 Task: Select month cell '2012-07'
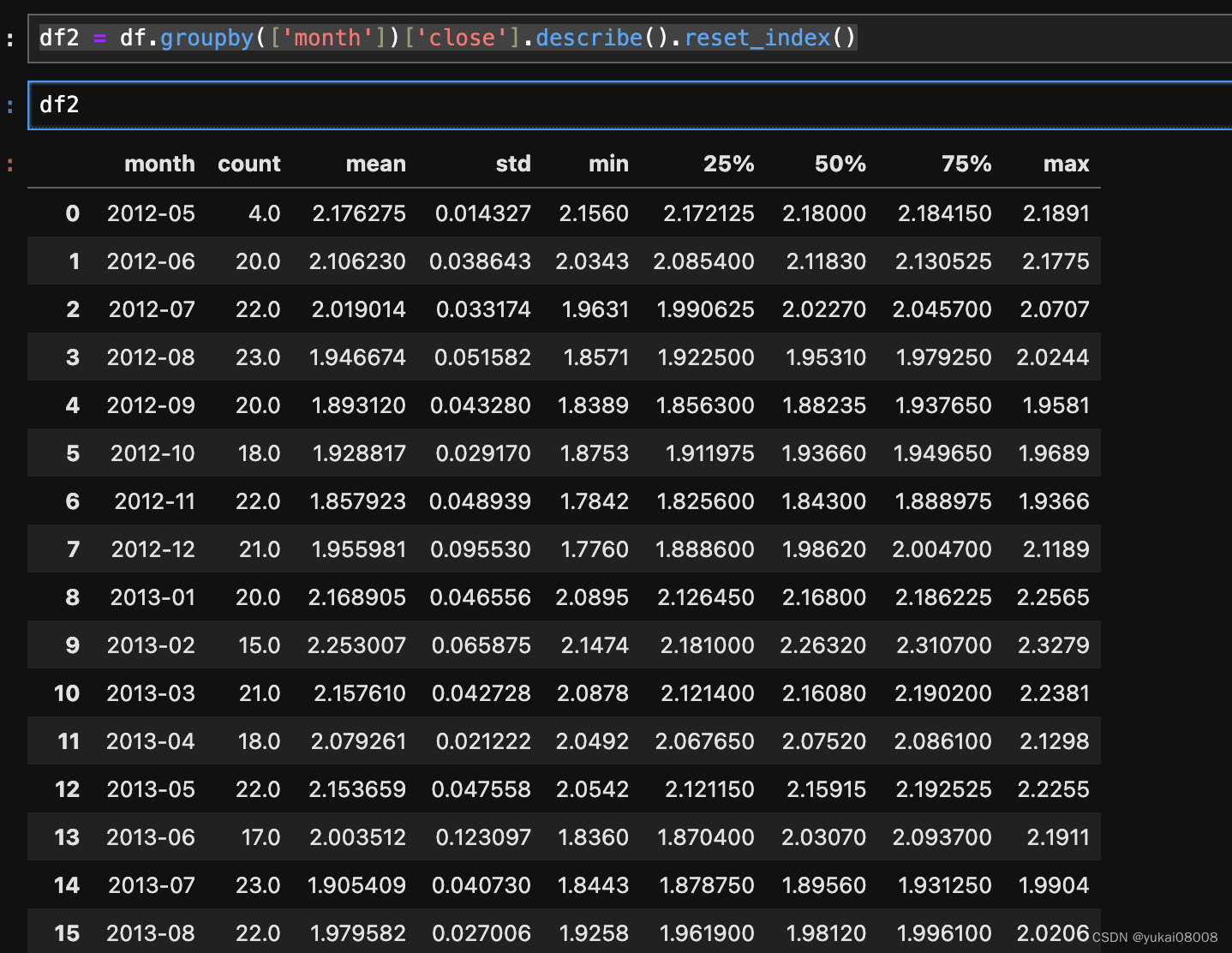click(152, 309)
